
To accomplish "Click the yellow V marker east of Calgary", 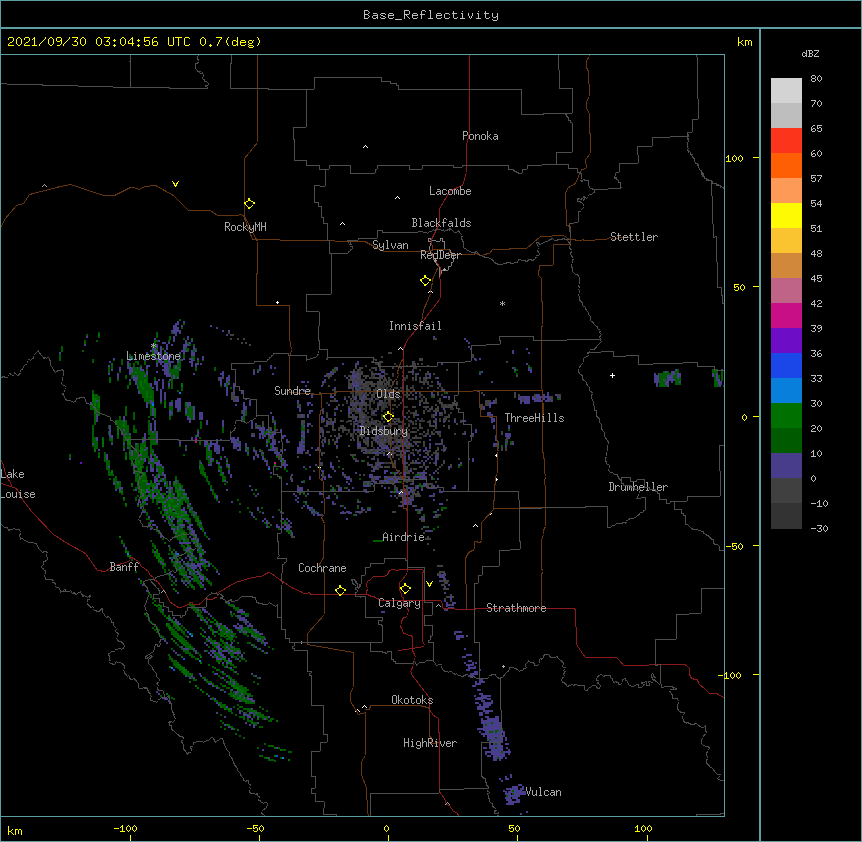I will coord(429,584).
